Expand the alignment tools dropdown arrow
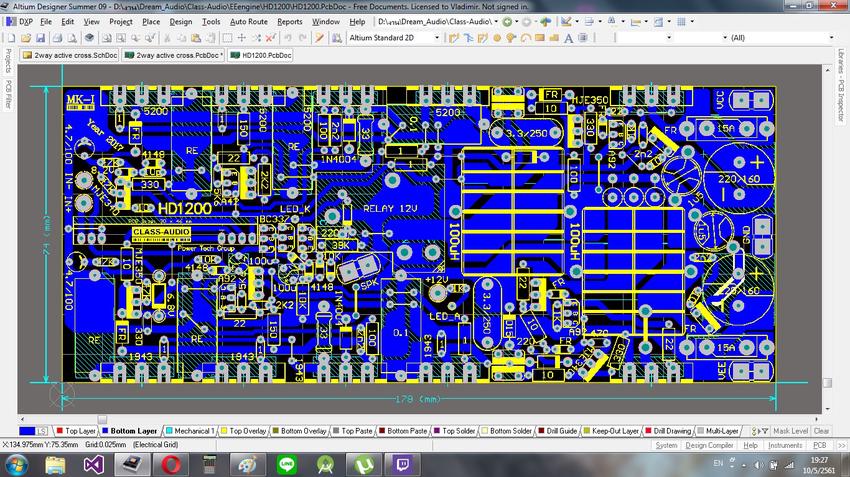 [x=600, y=22]
